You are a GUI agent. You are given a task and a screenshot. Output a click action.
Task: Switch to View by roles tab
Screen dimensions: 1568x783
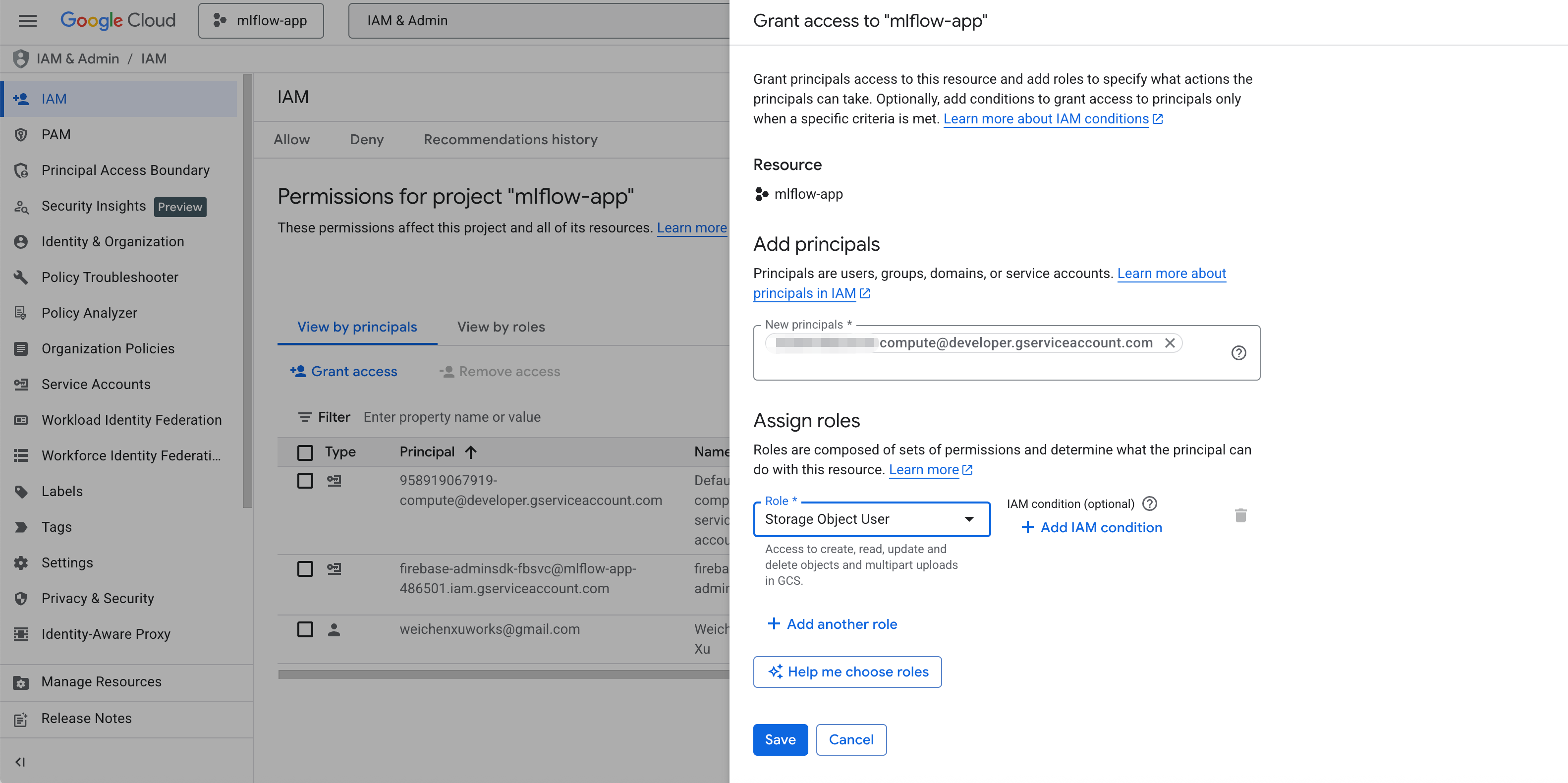[x=501, y=327]
